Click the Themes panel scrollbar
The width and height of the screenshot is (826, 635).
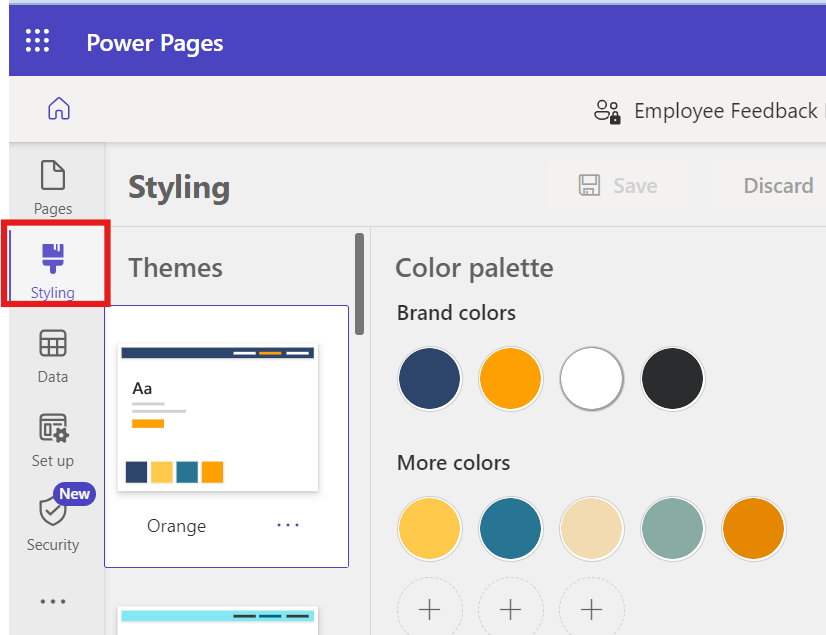[360, 284]
